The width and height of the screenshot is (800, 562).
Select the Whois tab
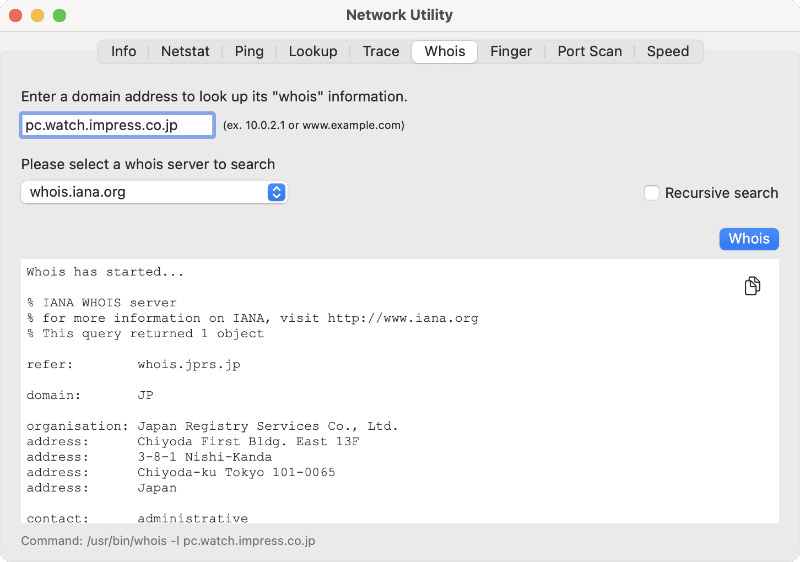click(x=445, y=52)
